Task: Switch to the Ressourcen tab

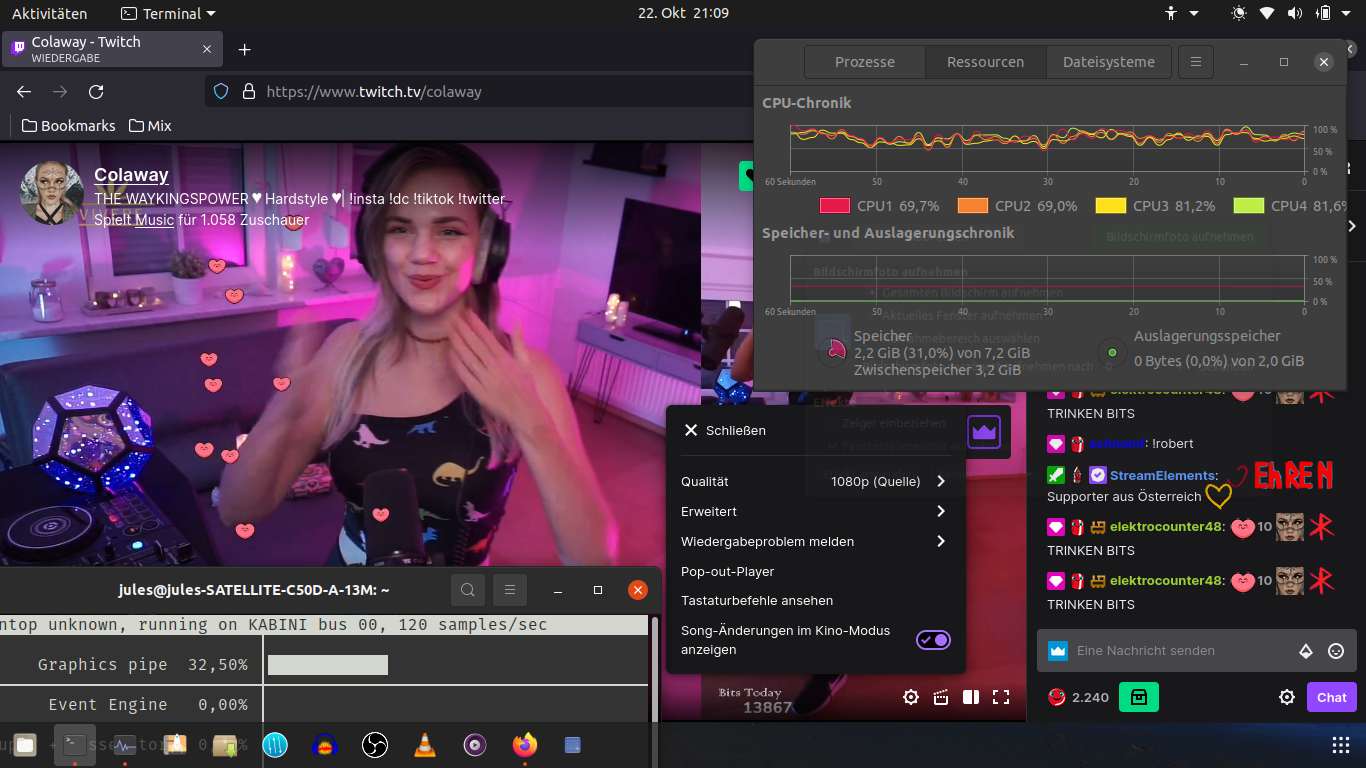Action: (x=986, y=62)
